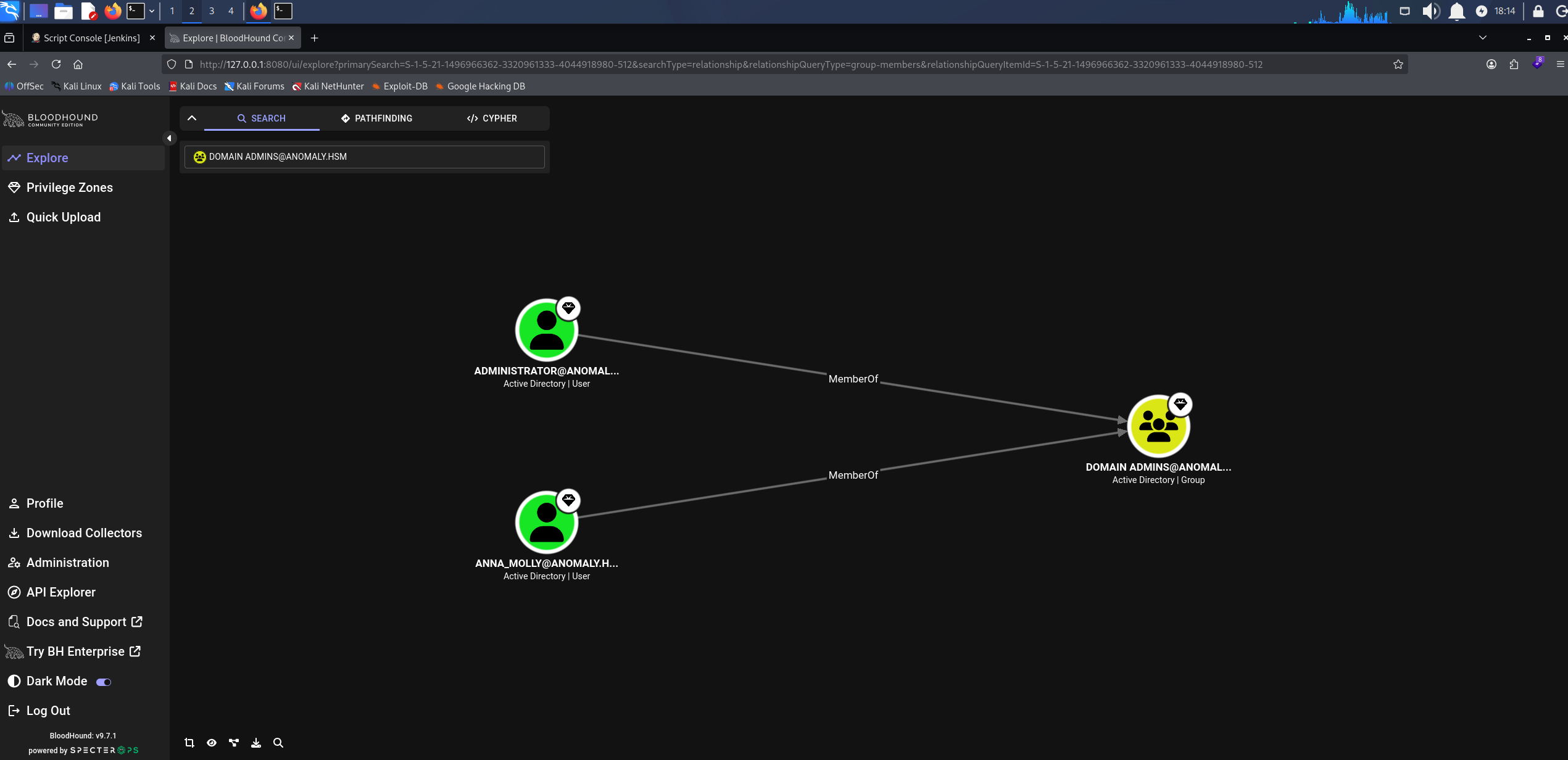Image resolution: width=1568 pixels, height=760 pixels.
Task: Select the ANNA_MOLLY user node
Action: [546, 522]
